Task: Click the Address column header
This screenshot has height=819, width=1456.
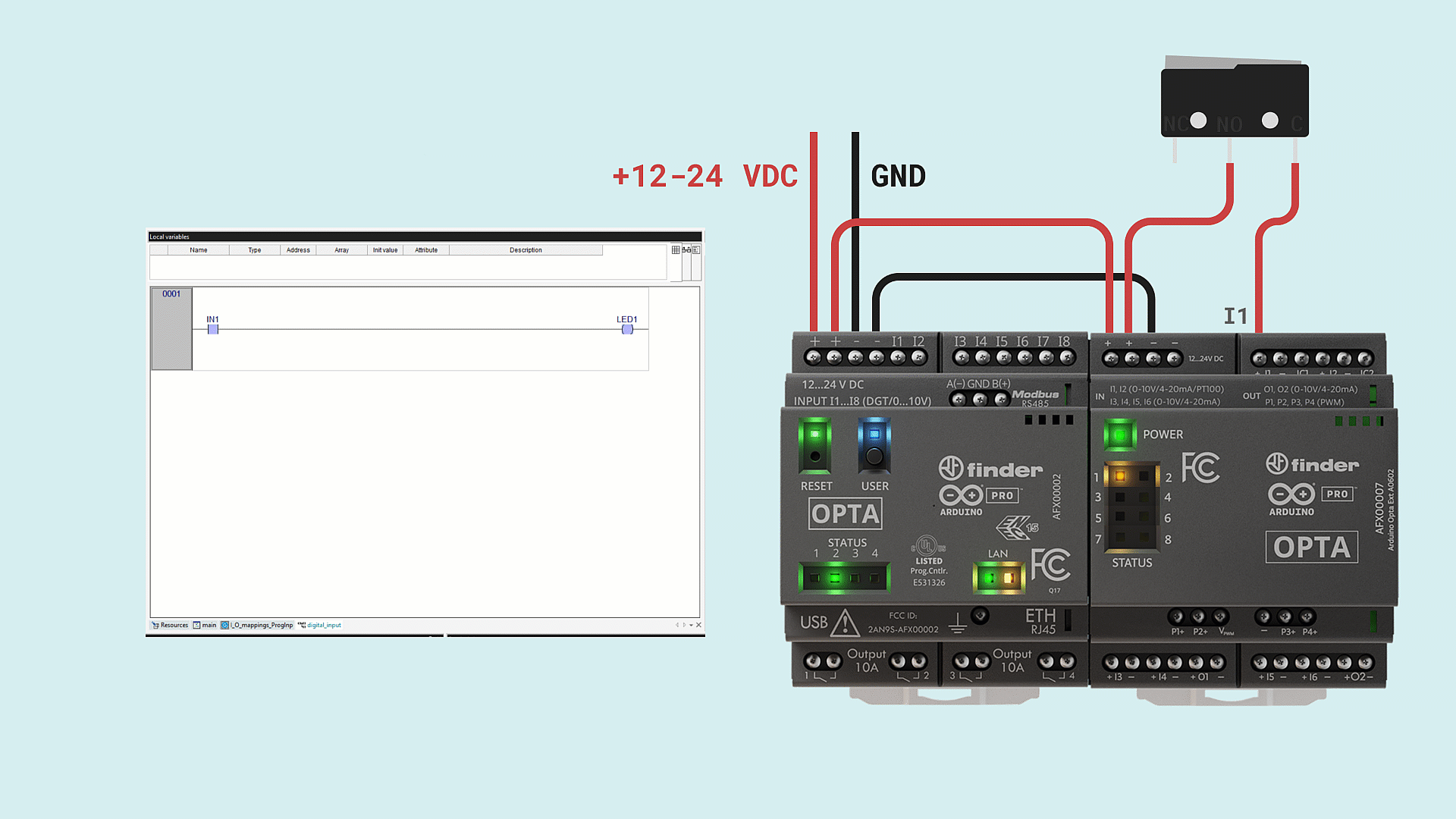Action: click(298, 250)
